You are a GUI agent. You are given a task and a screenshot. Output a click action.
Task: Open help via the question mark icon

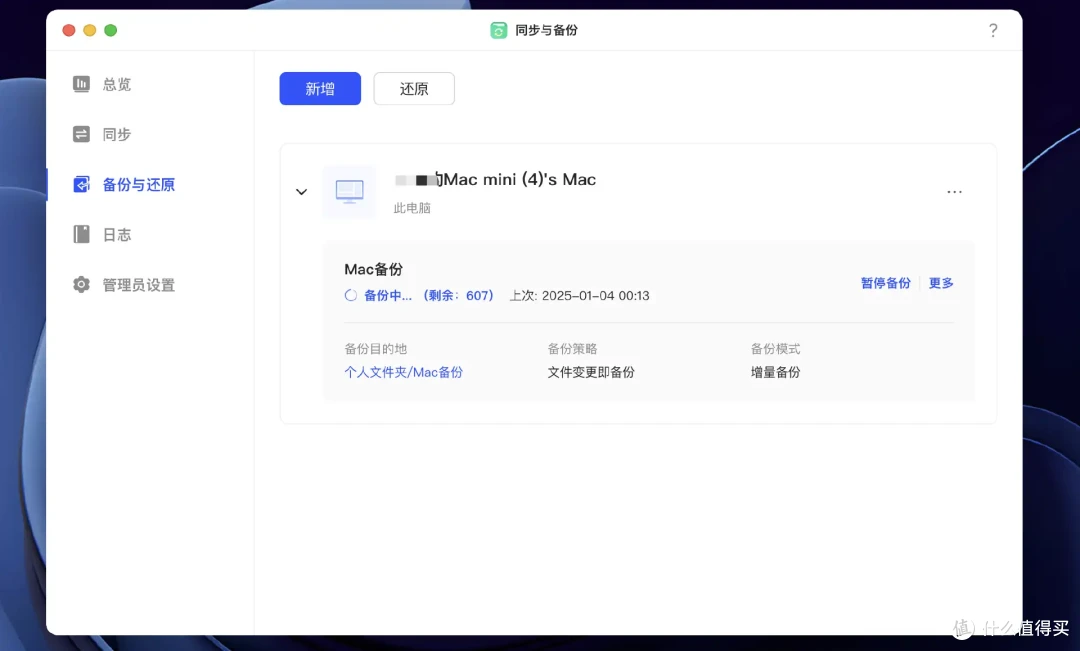click(x=993, y=30)
